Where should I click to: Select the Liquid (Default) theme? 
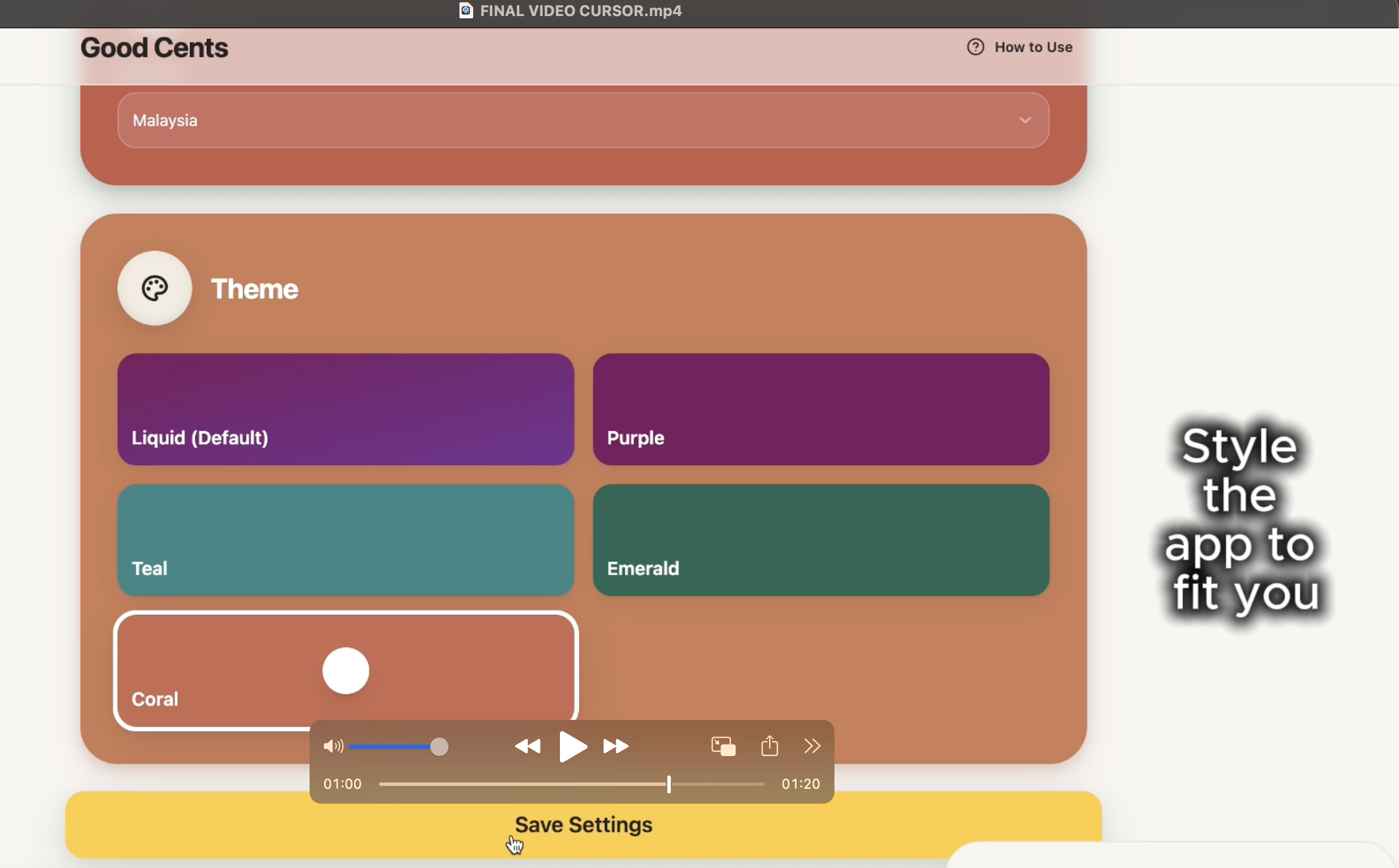346,409
